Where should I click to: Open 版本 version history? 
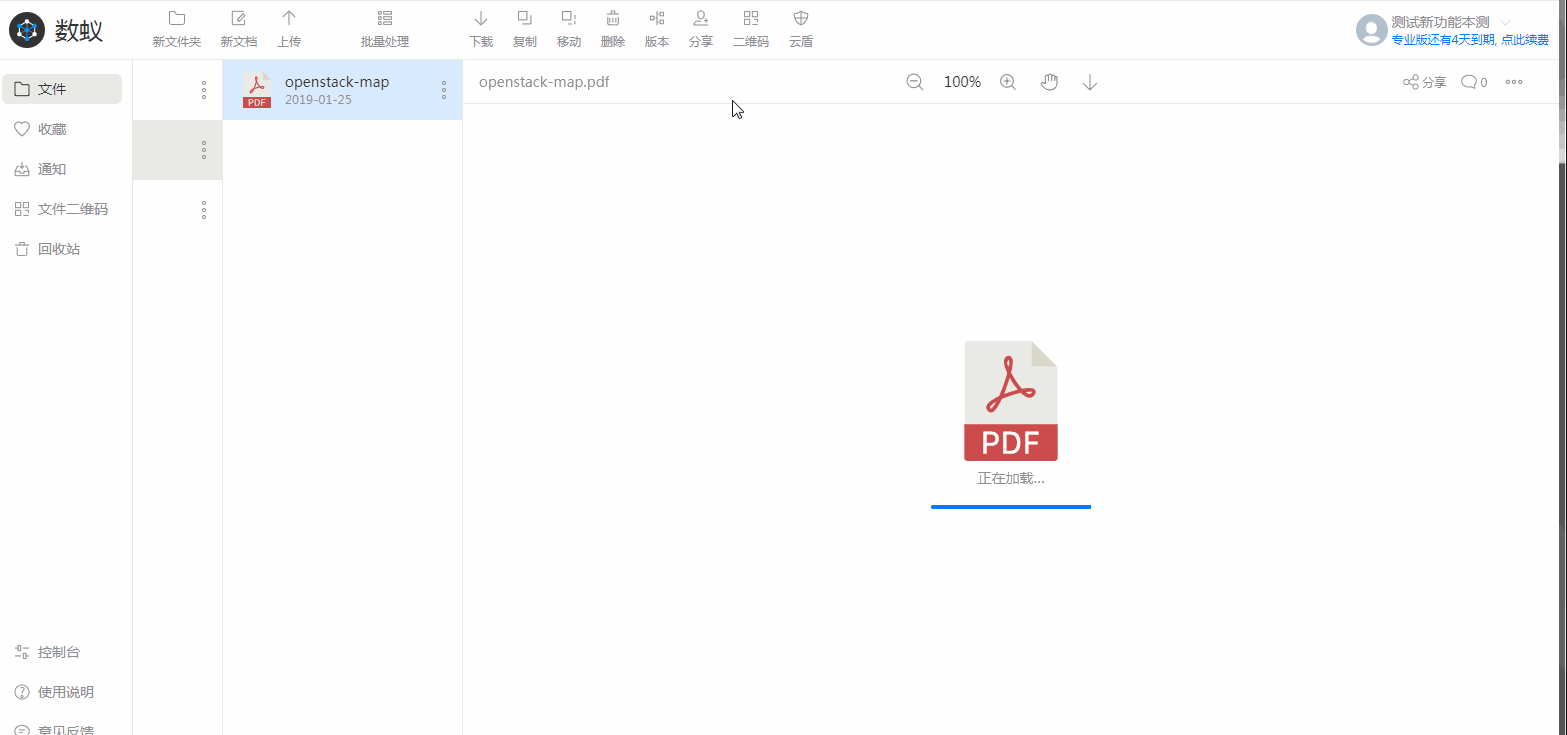[657, 30]
